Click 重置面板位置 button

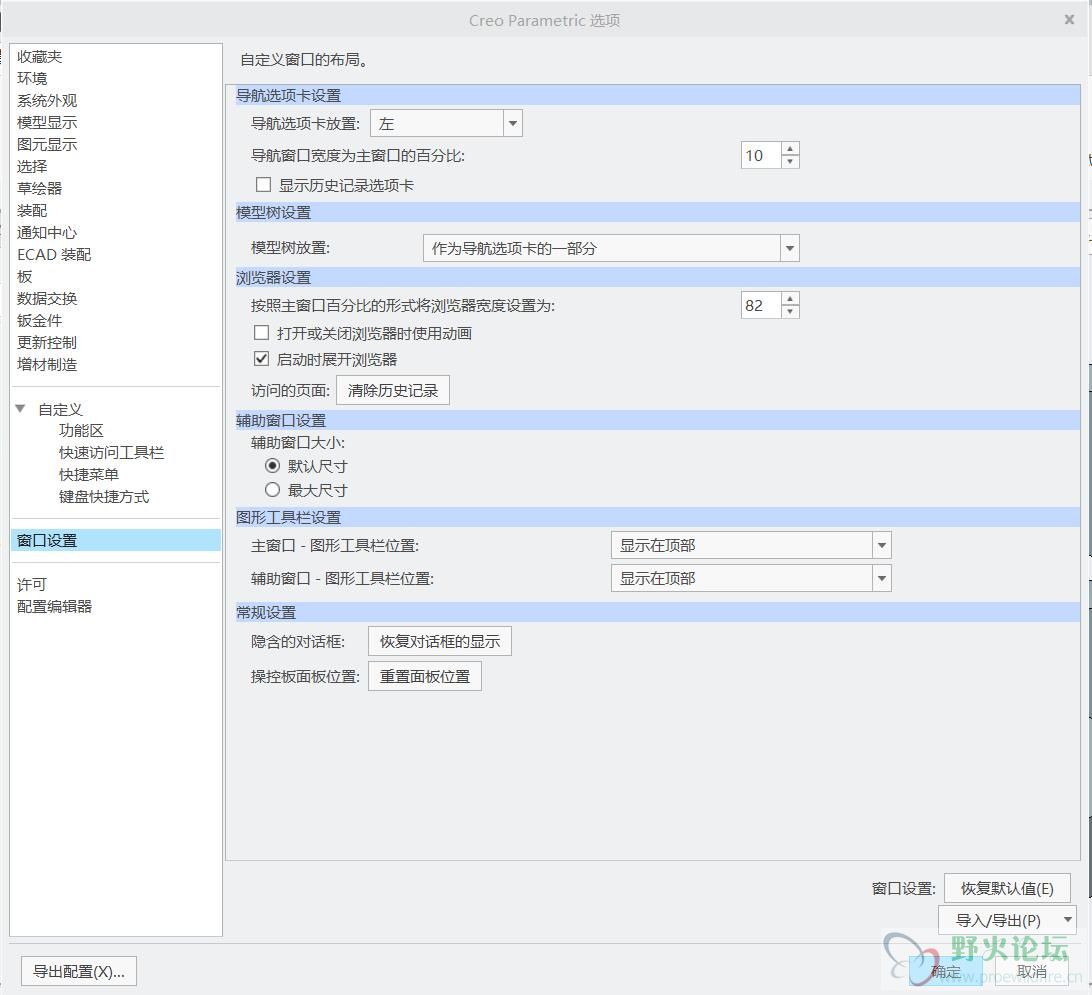425,676
